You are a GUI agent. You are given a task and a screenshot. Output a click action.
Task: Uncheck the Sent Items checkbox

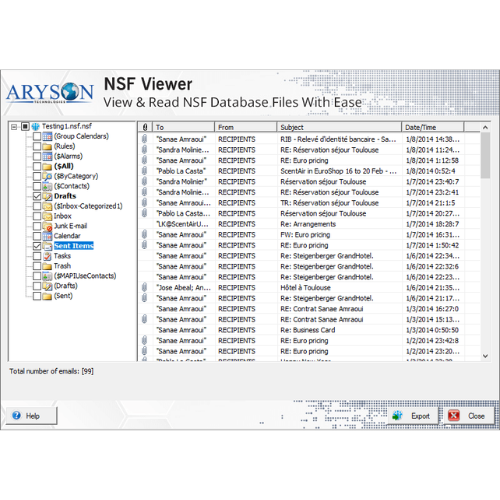pos(37,246)
